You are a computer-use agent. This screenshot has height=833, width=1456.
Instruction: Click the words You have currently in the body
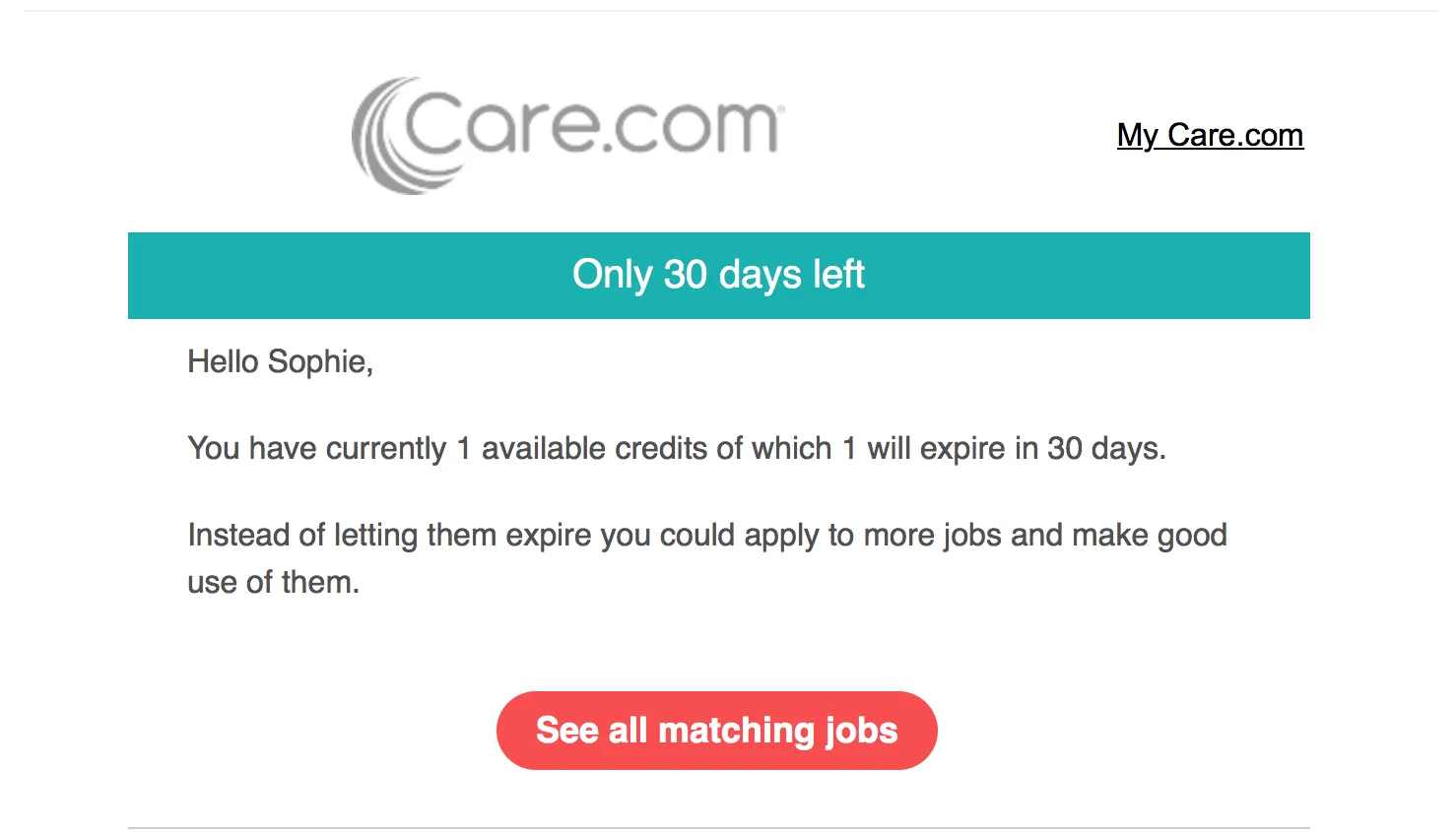coord(316,449)
